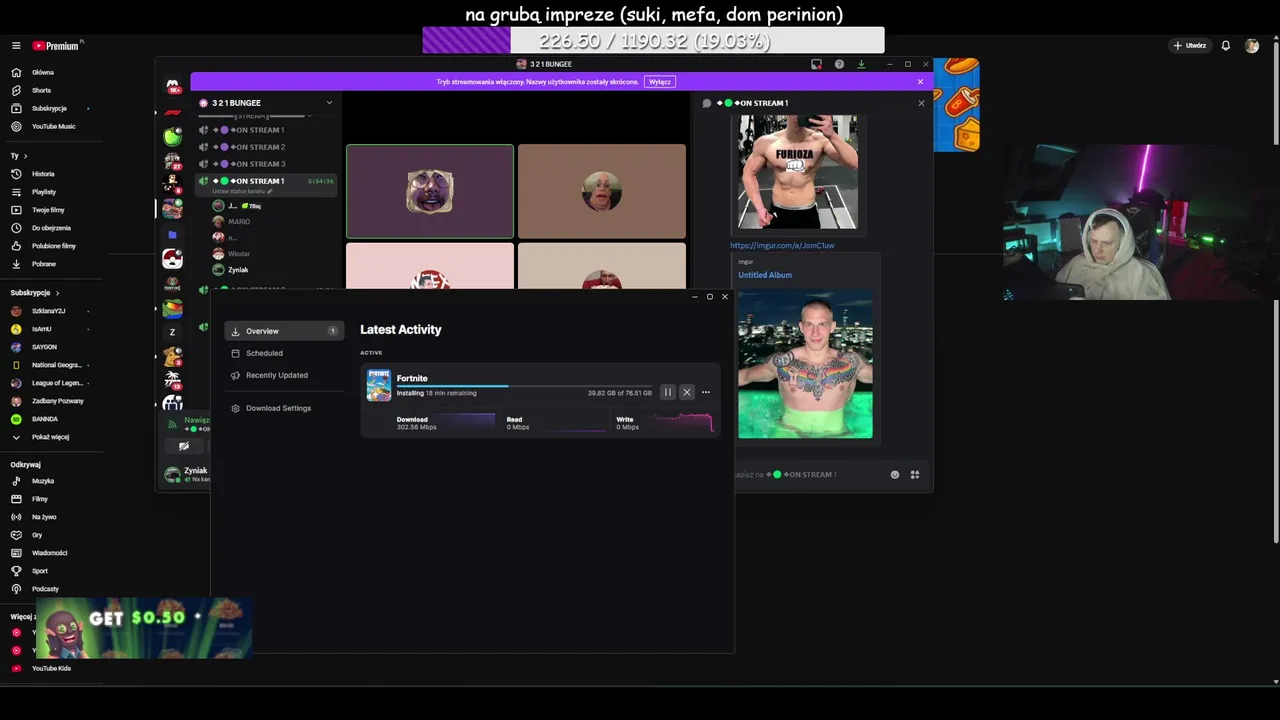Click the top-right brown participant video tile
Image resolution: width=1280 pixels, height=720 pixels.
tap(602, 192)
